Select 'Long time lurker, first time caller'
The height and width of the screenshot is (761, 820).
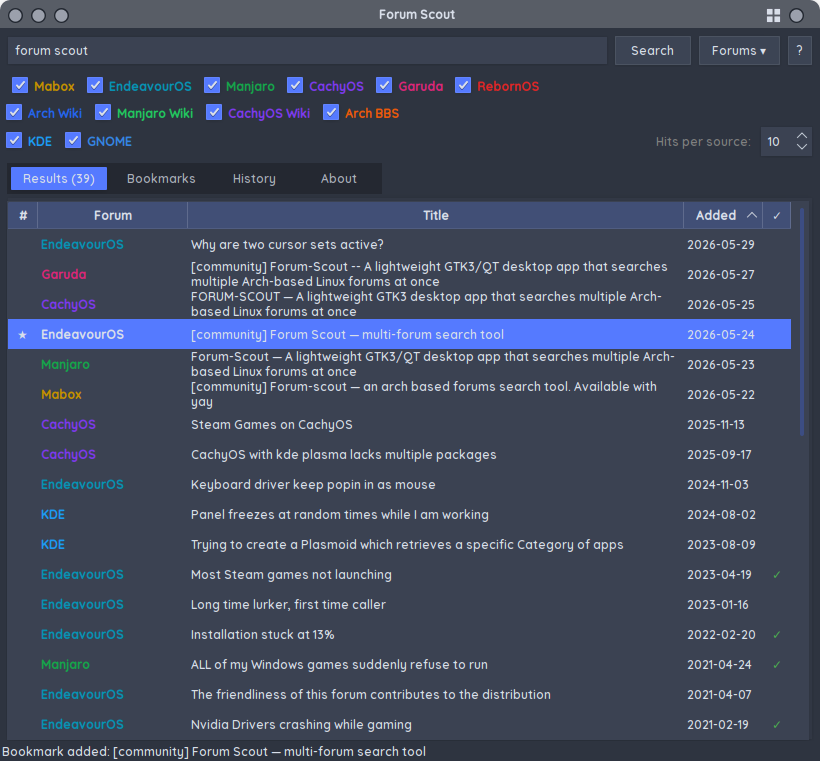(x=399, y=605)
